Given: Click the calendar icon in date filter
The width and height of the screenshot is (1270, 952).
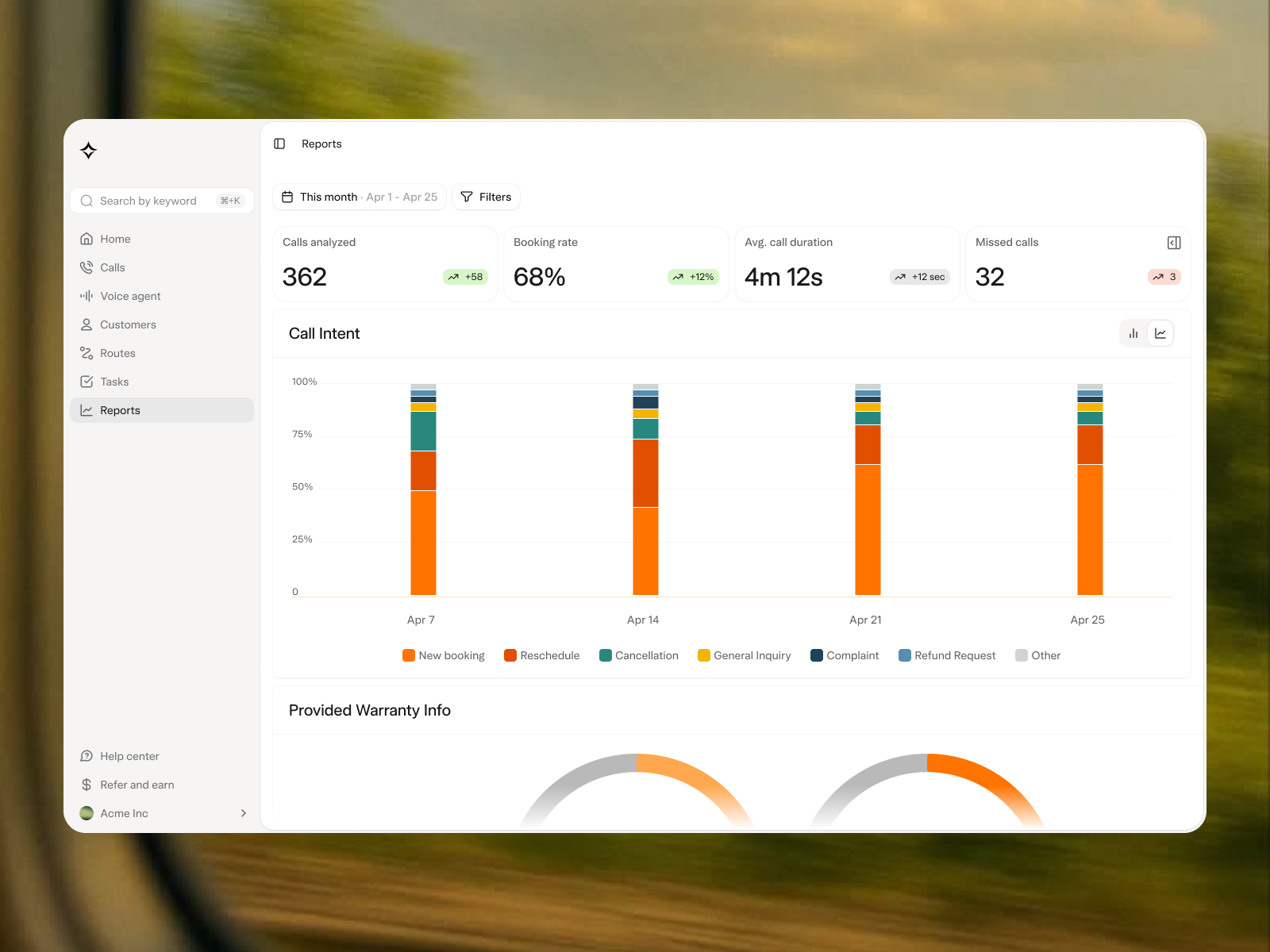Looking at the screenshot, I should (288, 197).
